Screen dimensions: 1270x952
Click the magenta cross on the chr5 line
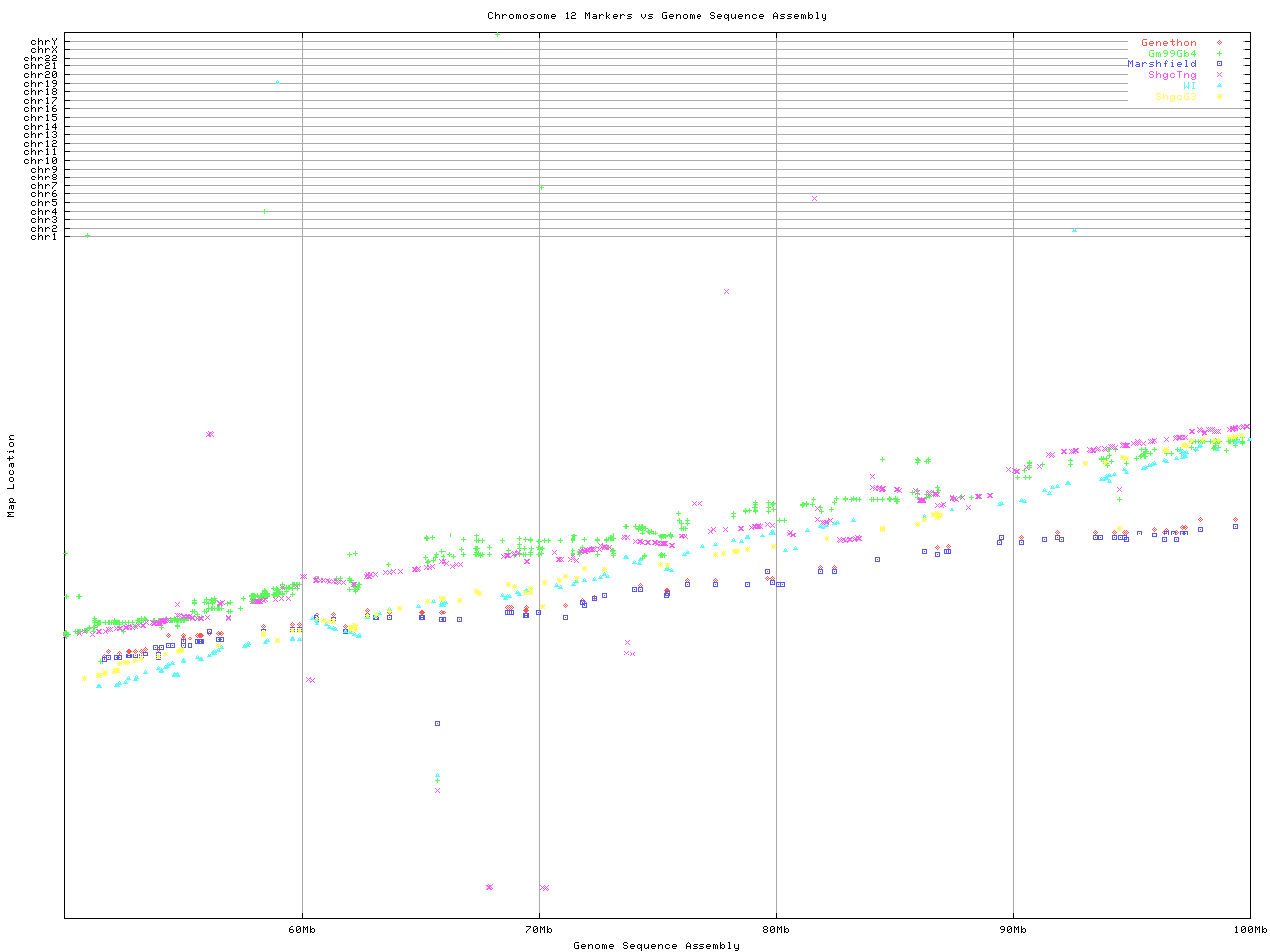pos(814,199)
